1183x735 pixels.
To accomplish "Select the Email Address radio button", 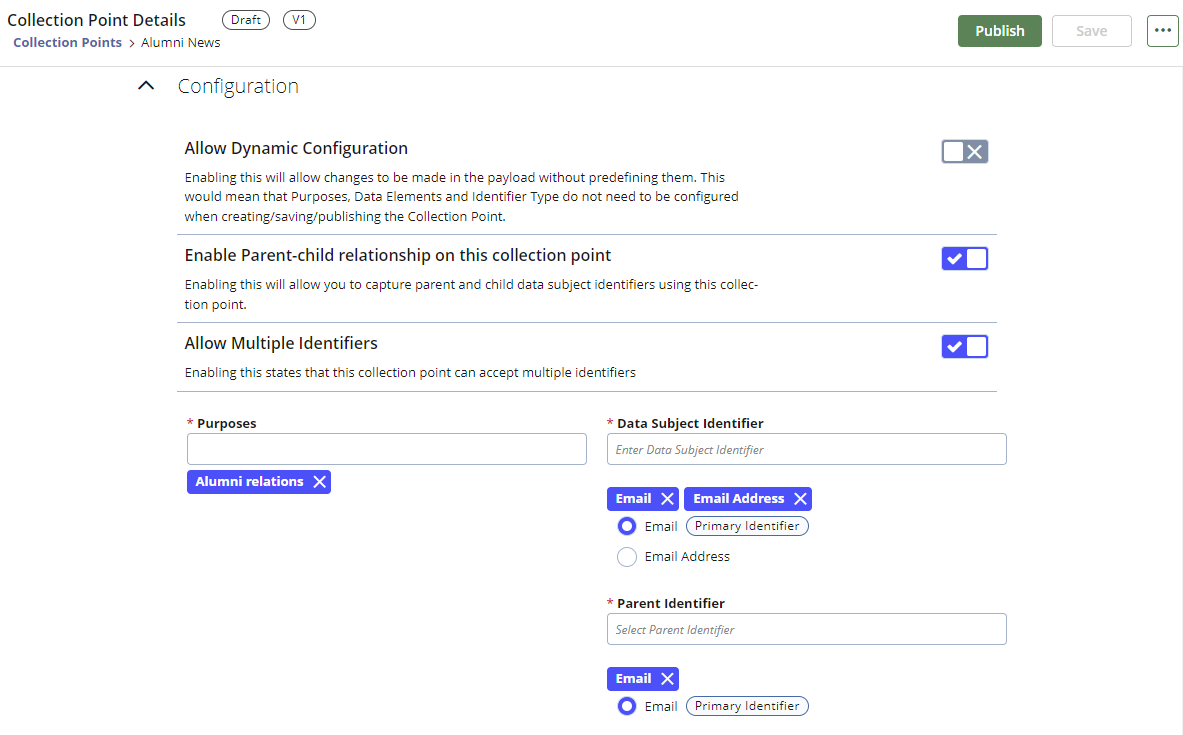I will 627,557.
